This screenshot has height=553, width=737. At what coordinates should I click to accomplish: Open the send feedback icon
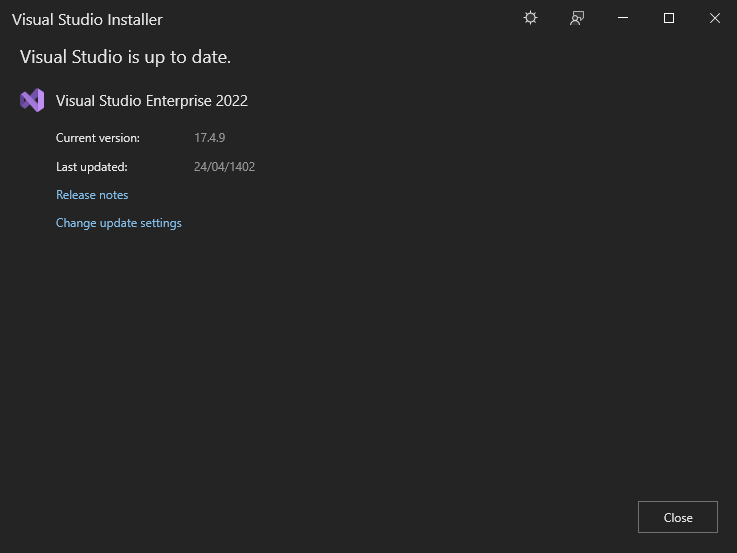[577, 18]
